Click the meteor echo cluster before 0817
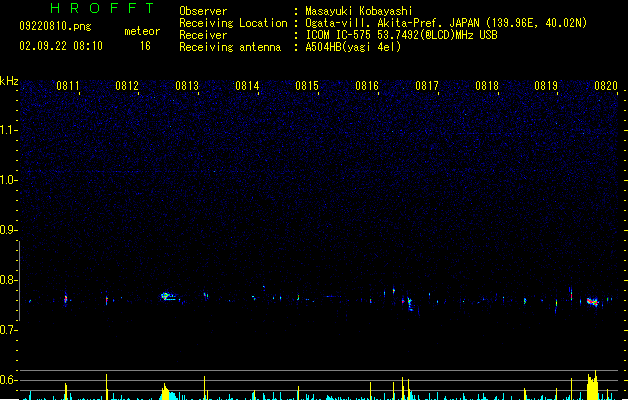629x400 pixels. pyautogui.click(x=408, y=303)
